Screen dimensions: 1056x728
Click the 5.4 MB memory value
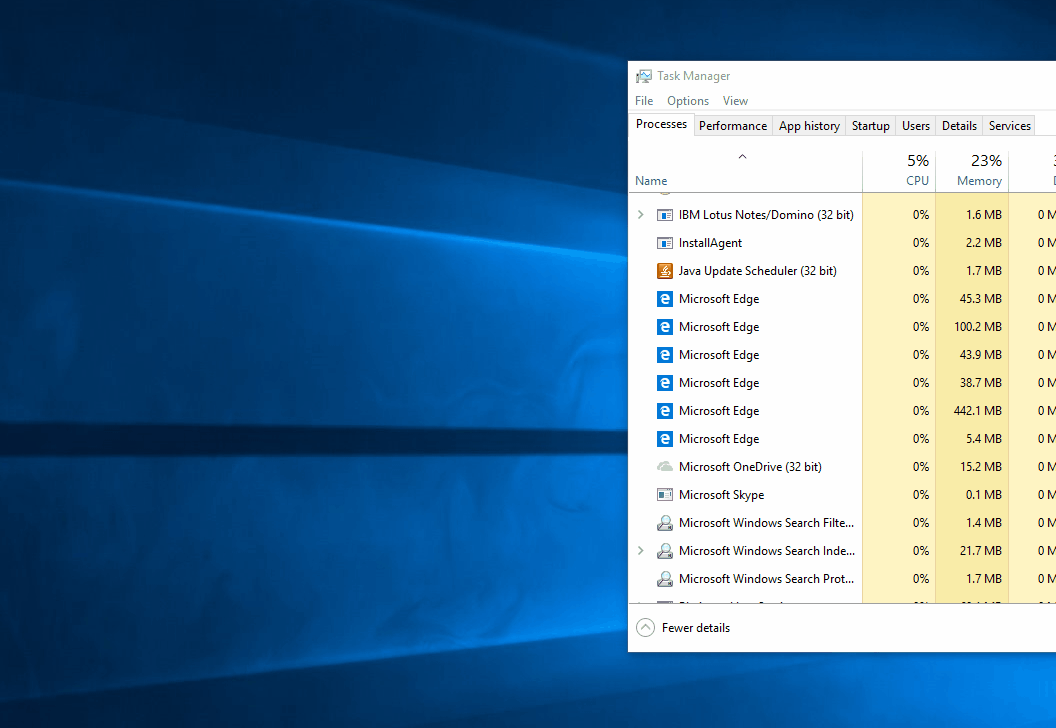pyautogui.click(x=983, y=439)
